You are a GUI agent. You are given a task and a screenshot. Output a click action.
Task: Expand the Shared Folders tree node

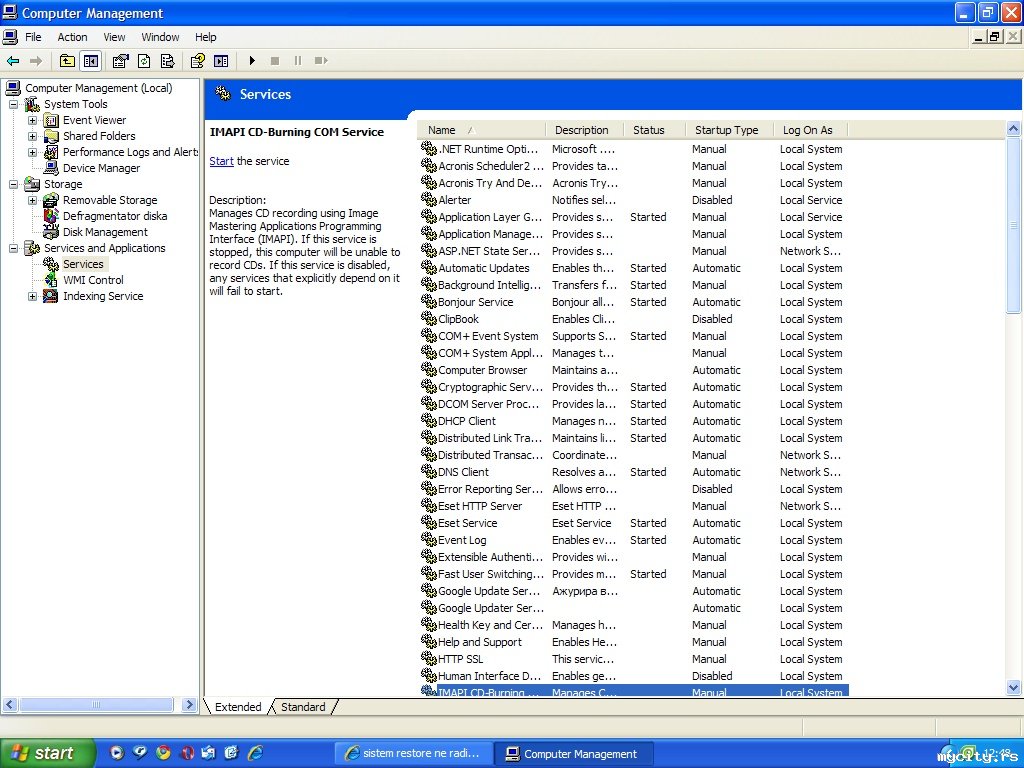pyautogui.click(x=32, y=136)
